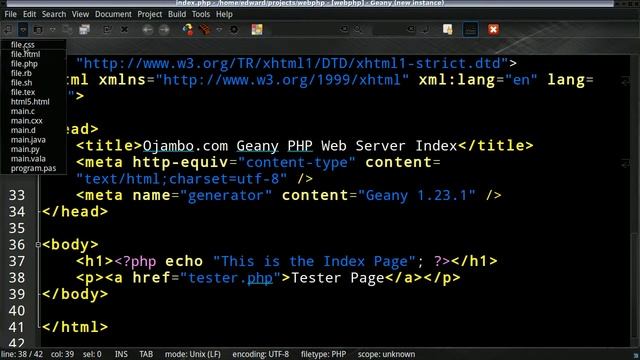Click the "tester.php" text on line 38
Screen dimensions: 640x360
[231, 278]
